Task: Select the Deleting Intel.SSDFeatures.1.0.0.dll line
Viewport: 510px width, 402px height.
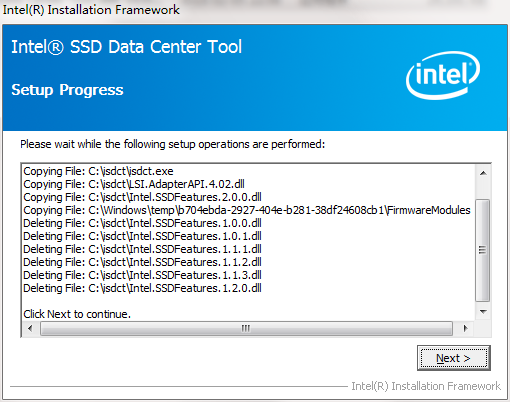Action: pyautogui.click(x=142, y=223)
